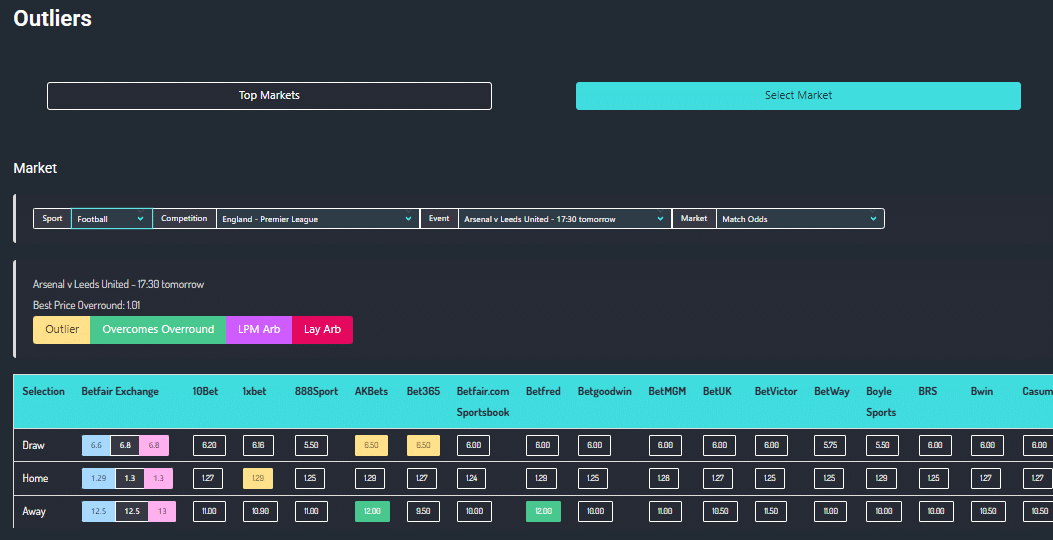This screenshot has height=540, width=1053.
Task: Click the BetVictor column header
Action: point(776,392)
